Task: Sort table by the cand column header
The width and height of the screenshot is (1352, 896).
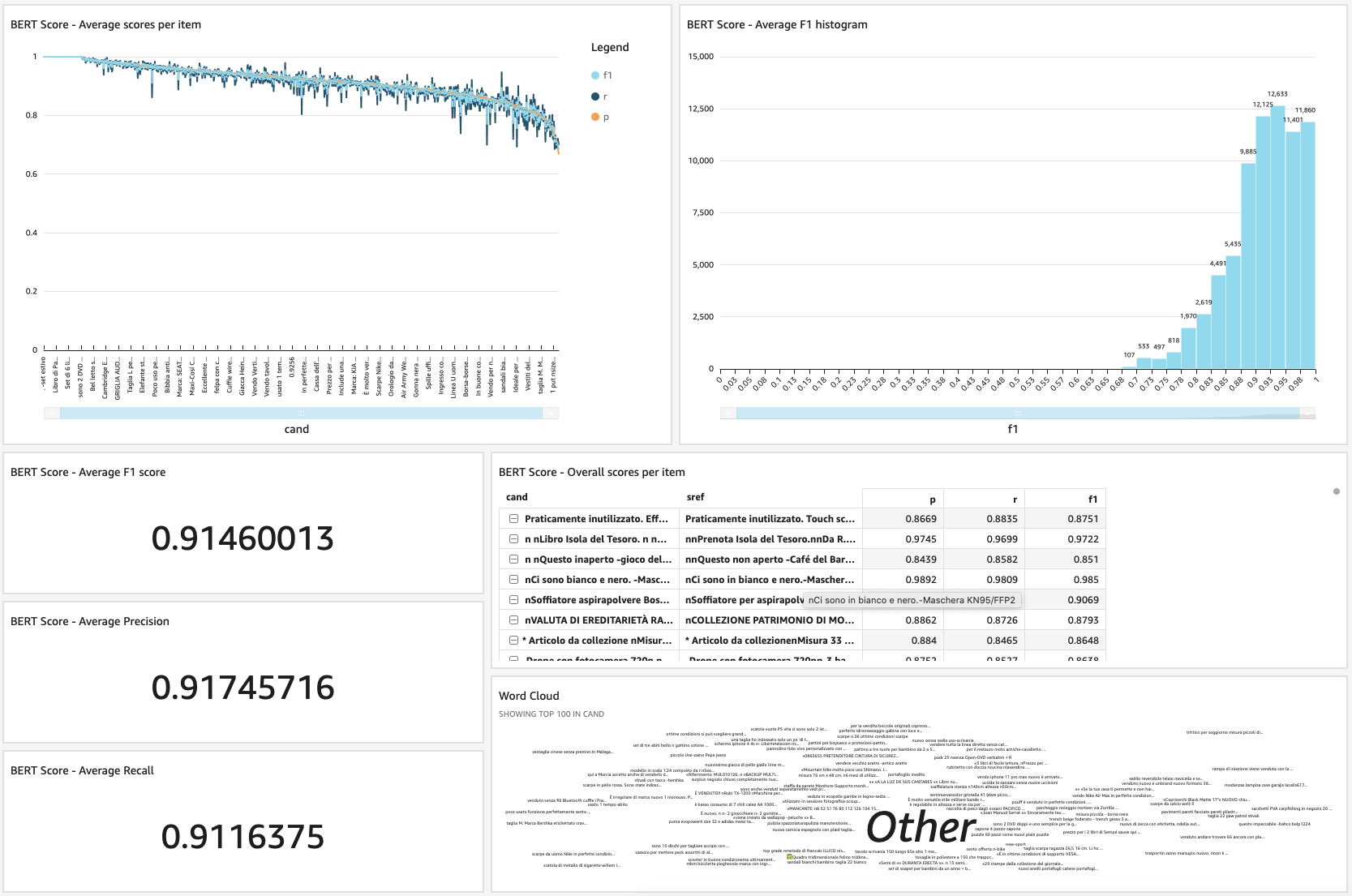Action: 517,497
